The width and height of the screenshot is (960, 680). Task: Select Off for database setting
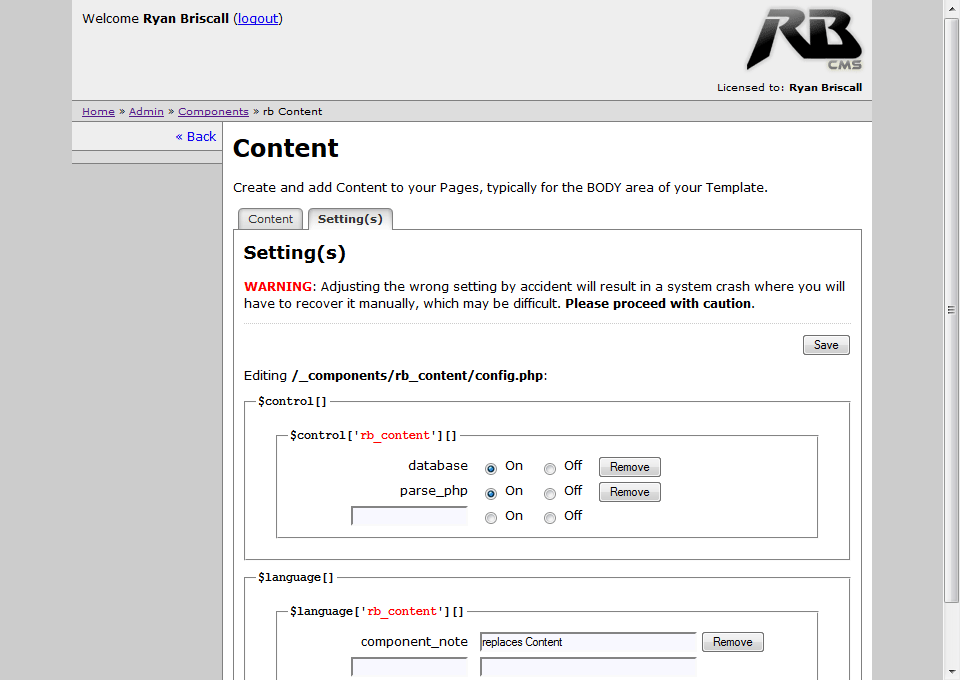(x=550, y=468)
